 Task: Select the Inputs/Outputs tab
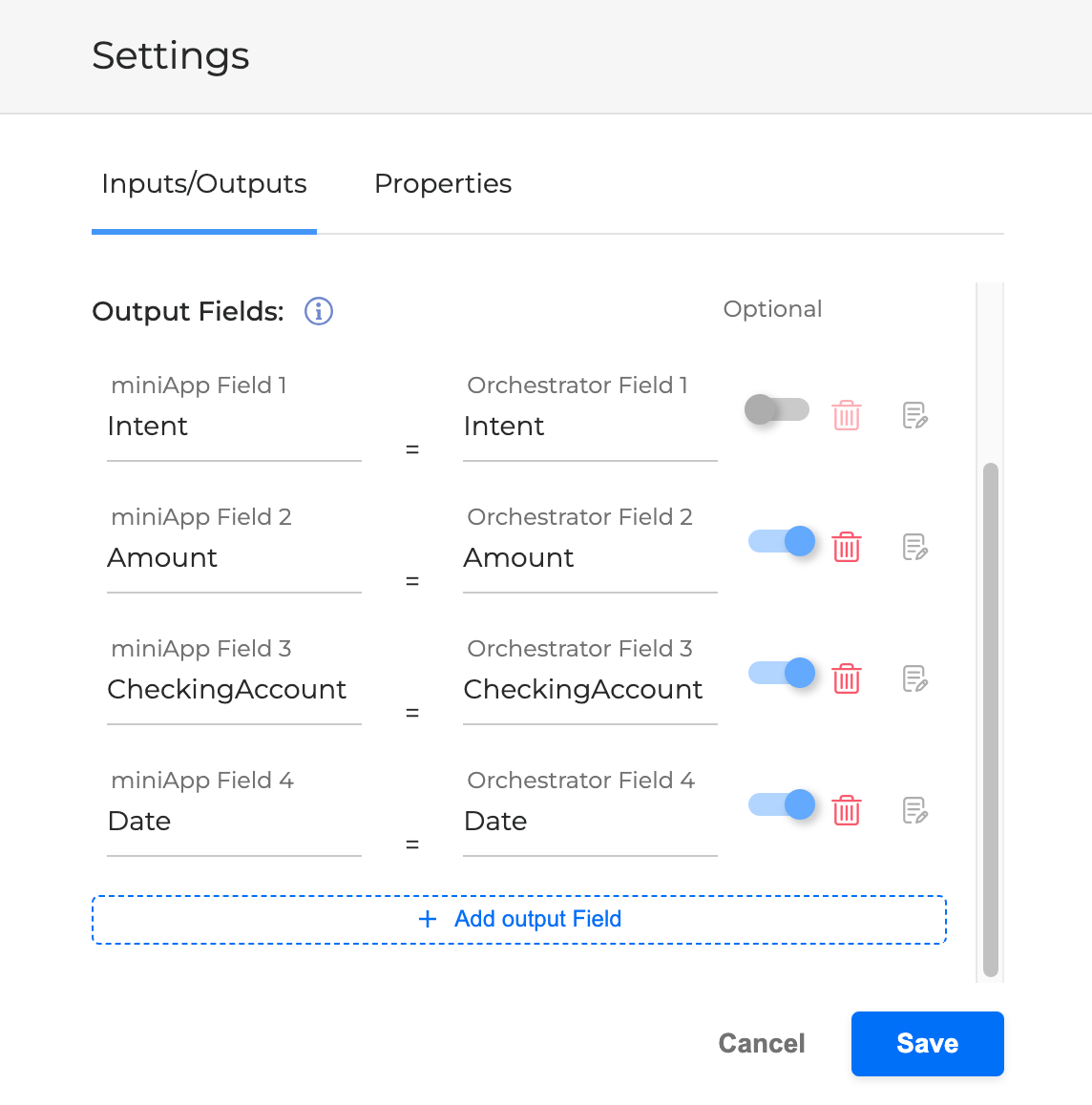coord(204,184)
